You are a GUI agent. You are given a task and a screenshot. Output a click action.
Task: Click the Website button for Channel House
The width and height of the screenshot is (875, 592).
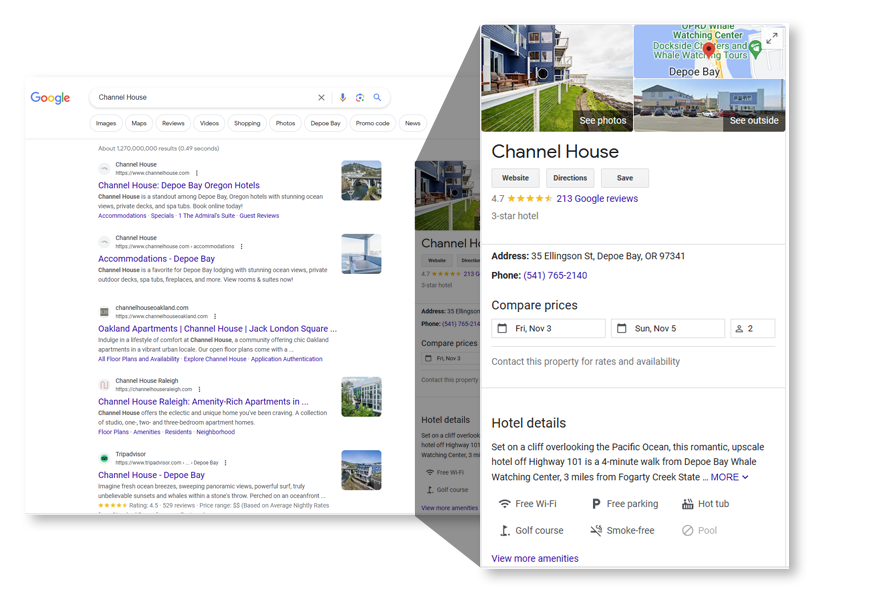click(x=515, y=178)
